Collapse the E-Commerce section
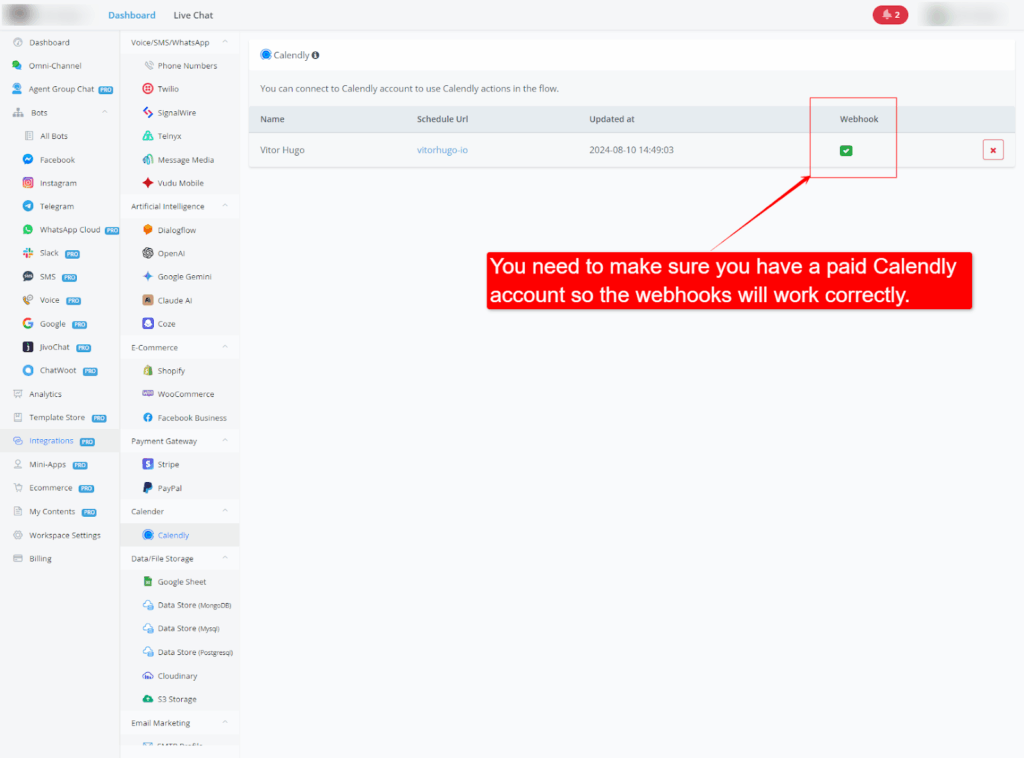Viewport: 1024px width, 758px height. pyautogui.click(x=224, y=348)
